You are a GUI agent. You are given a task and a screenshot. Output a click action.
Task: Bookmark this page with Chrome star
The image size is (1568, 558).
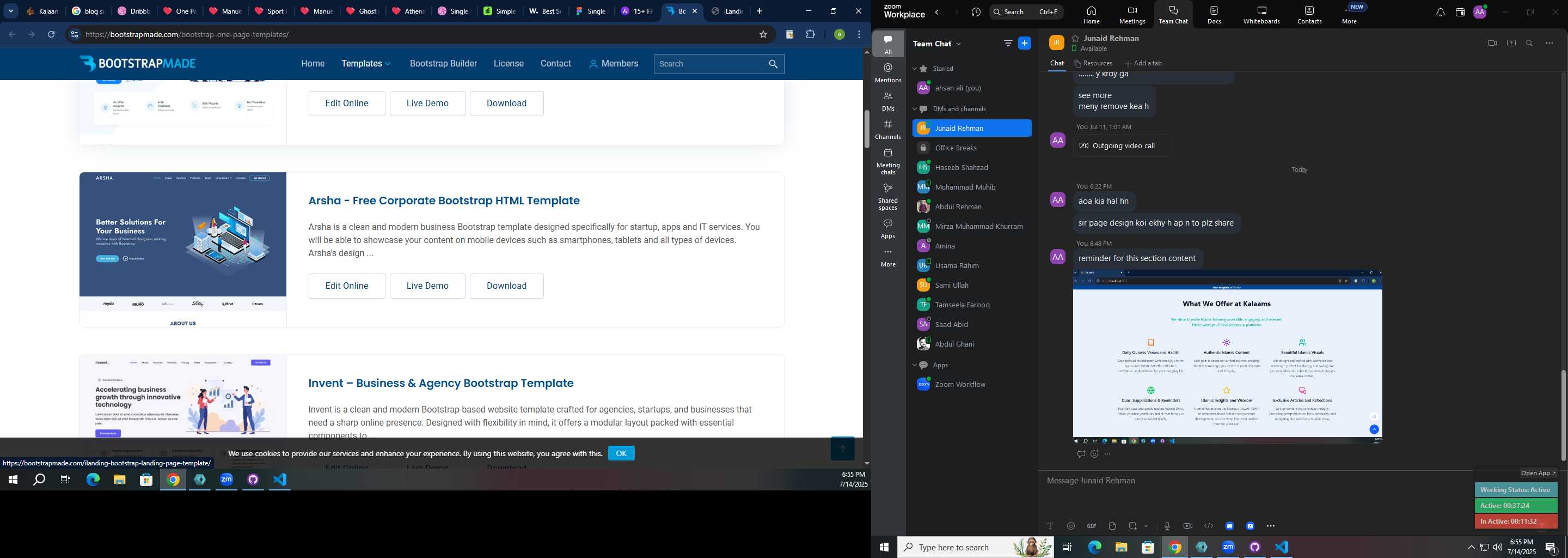tap(763, 35)
